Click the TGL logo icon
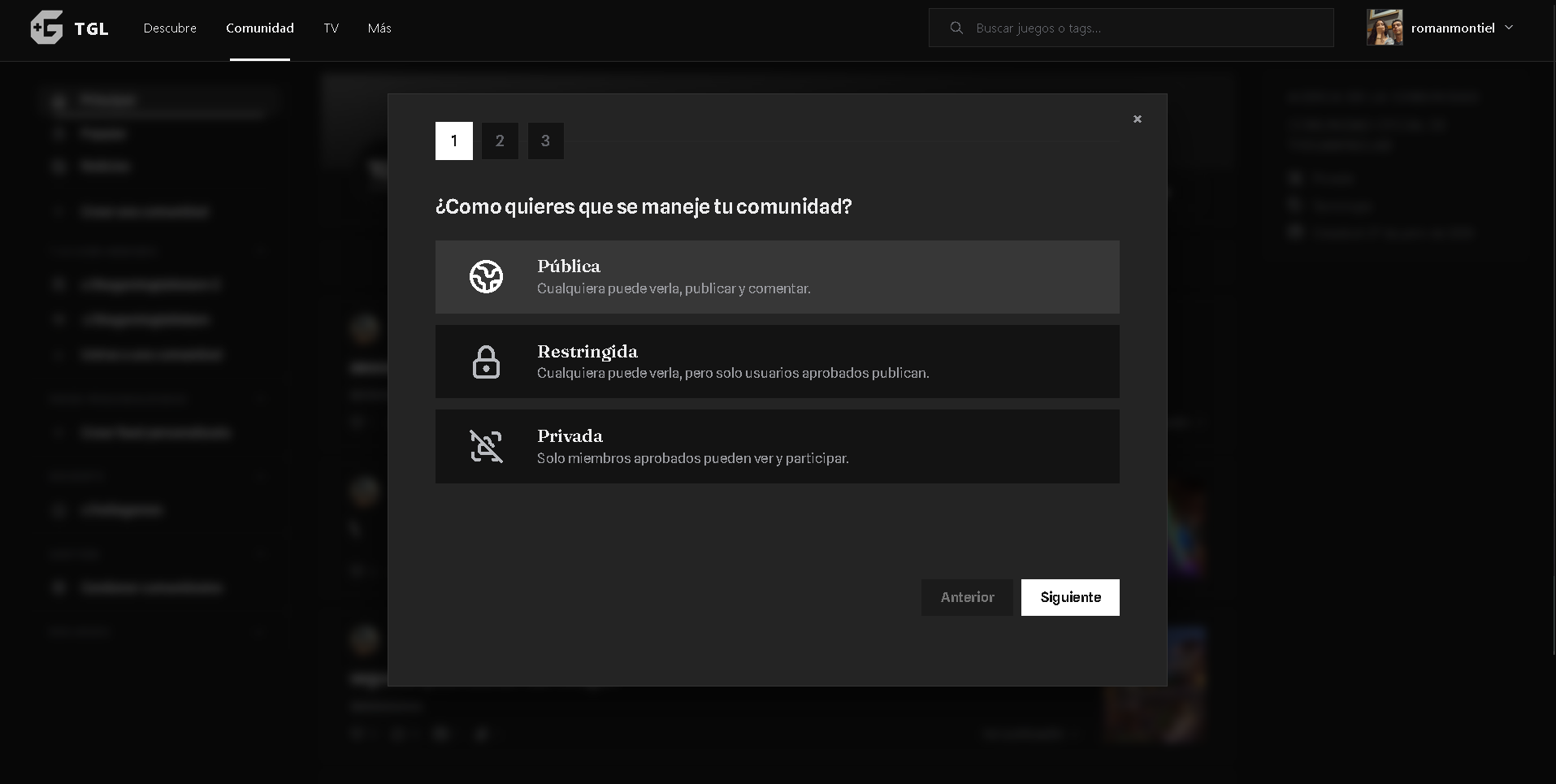 46,28
